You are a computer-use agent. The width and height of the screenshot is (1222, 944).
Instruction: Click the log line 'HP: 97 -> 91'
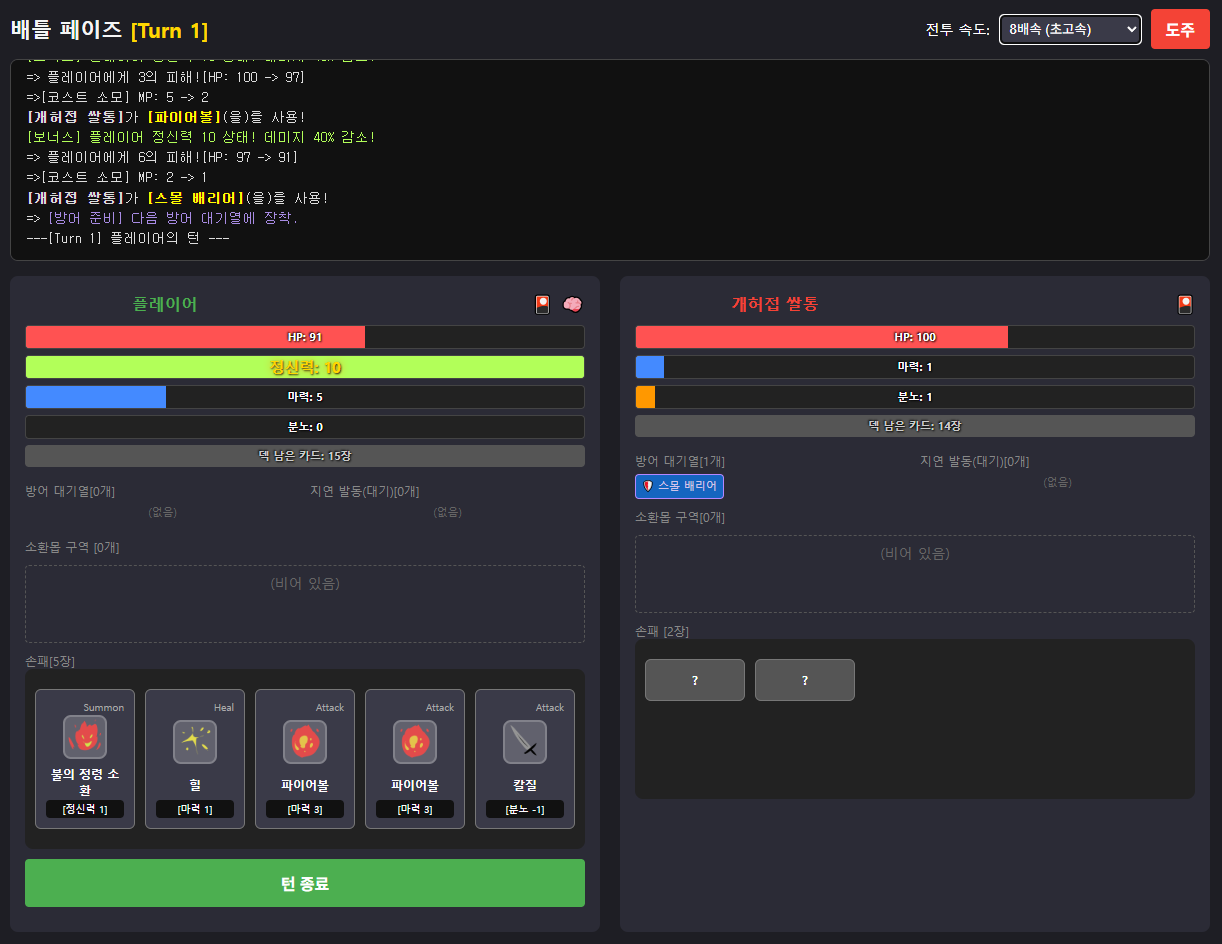(x=162, y=157)
